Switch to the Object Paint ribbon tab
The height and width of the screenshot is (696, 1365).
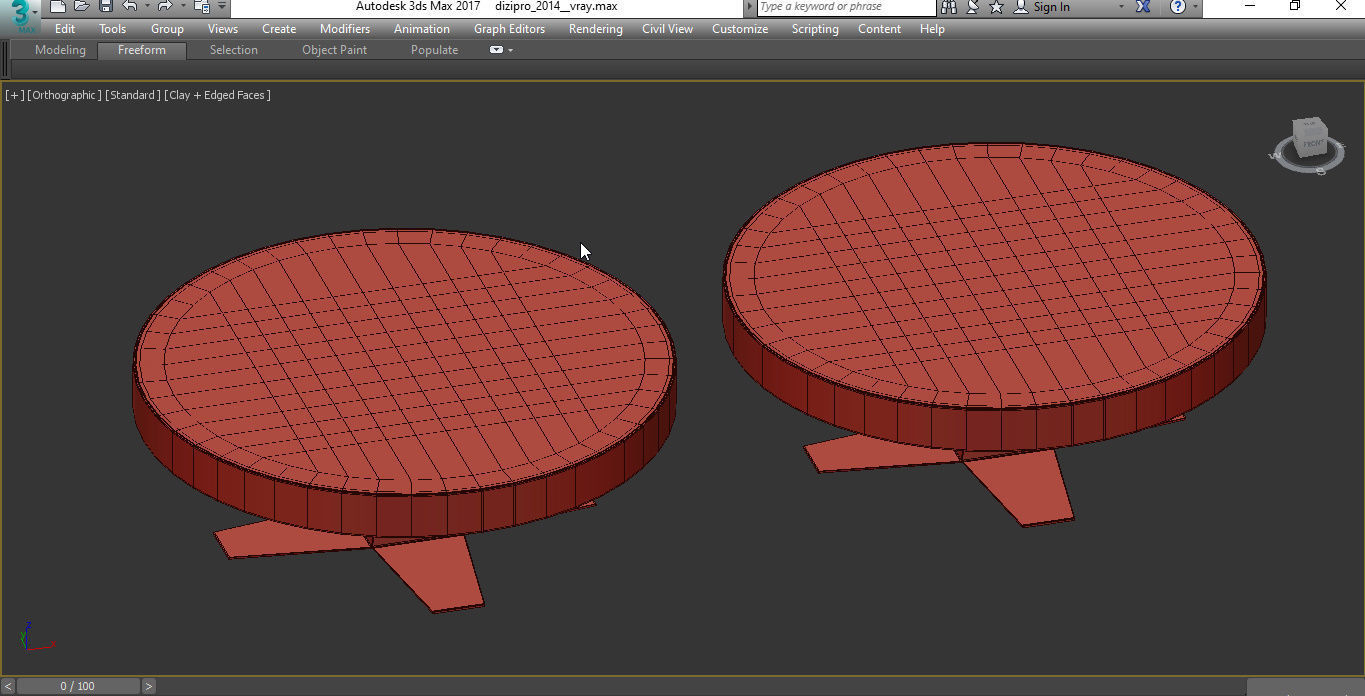[x=335, y=50]
